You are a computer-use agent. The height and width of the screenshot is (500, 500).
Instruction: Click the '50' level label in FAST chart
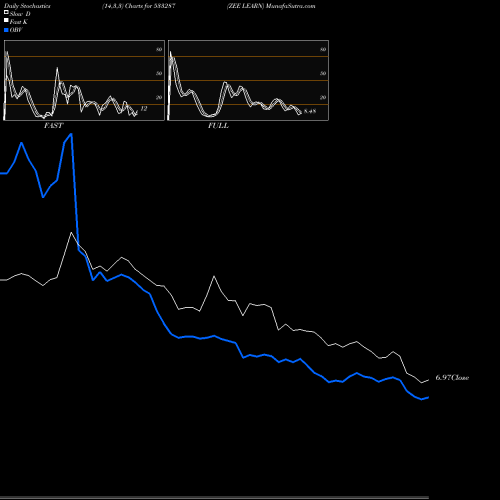click(x=159, y=73)
